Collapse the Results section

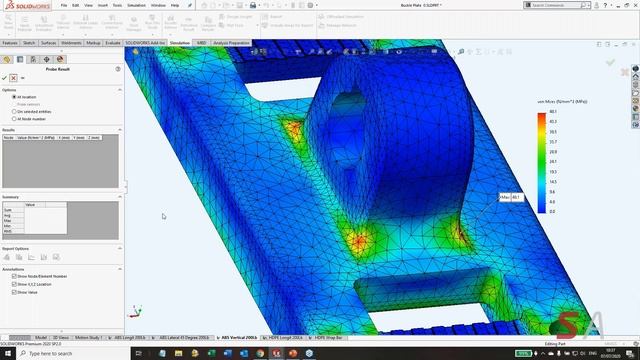coord(120,130)
